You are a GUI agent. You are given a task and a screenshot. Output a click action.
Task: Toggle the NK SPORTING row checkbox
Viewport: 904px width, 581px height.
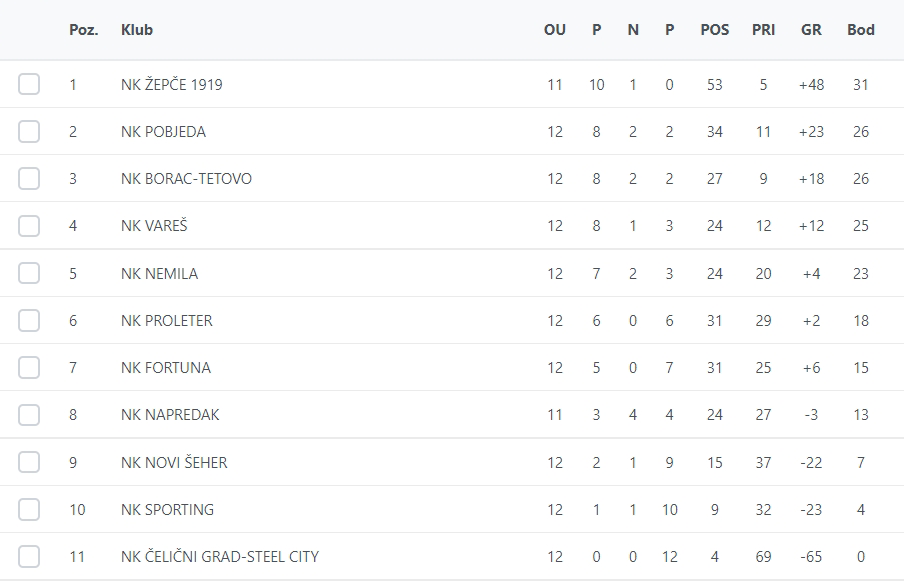point(29,509)
